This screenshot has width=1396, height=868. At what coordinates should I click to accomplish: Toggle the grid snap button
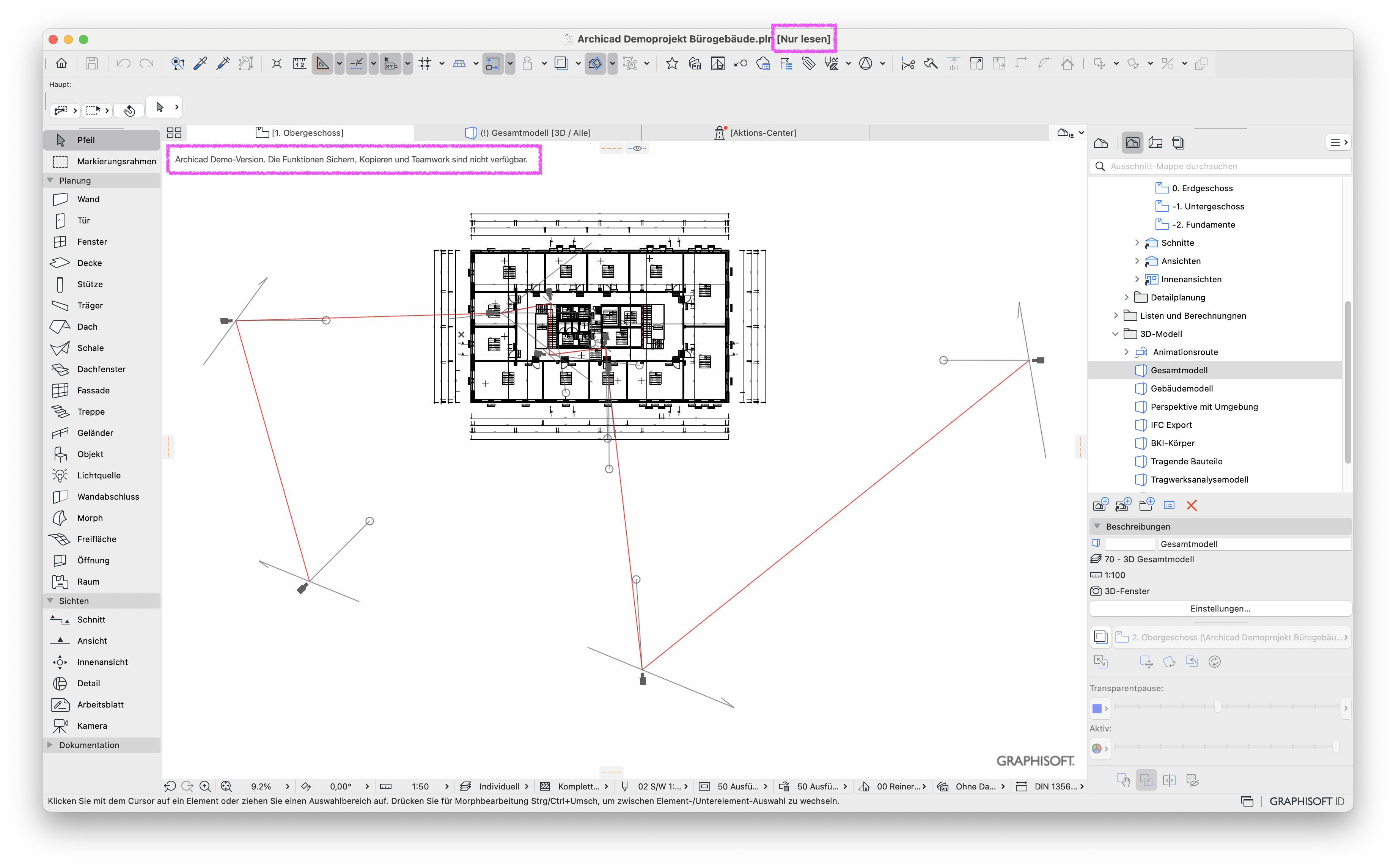coord(425,63)
